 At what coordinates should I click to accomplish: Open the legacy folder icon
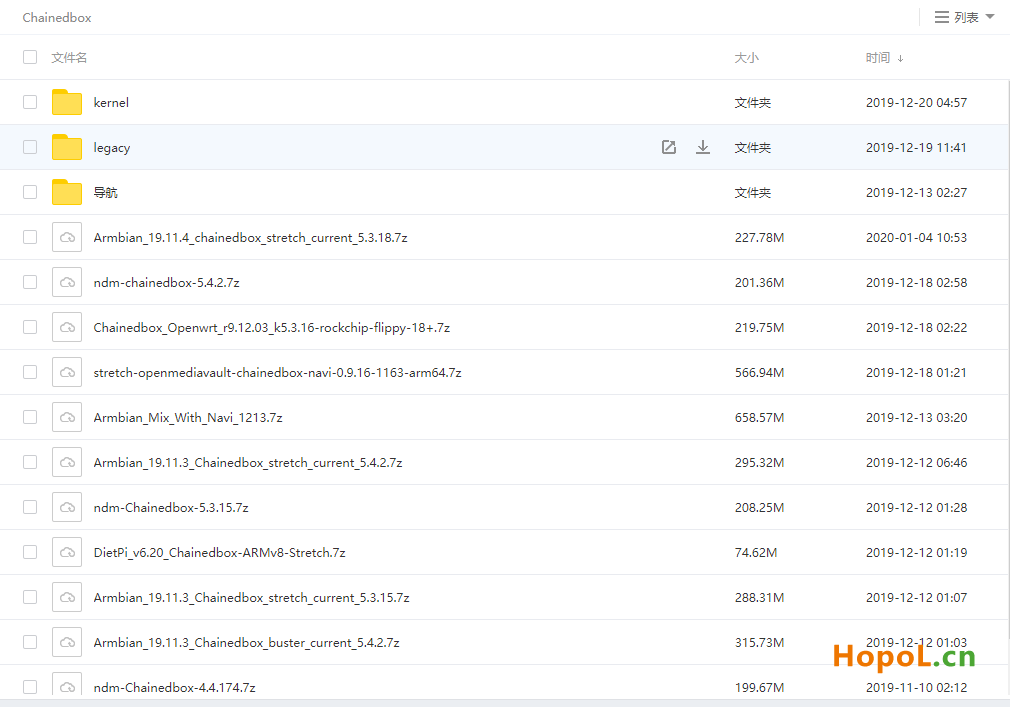pos(67,147)
